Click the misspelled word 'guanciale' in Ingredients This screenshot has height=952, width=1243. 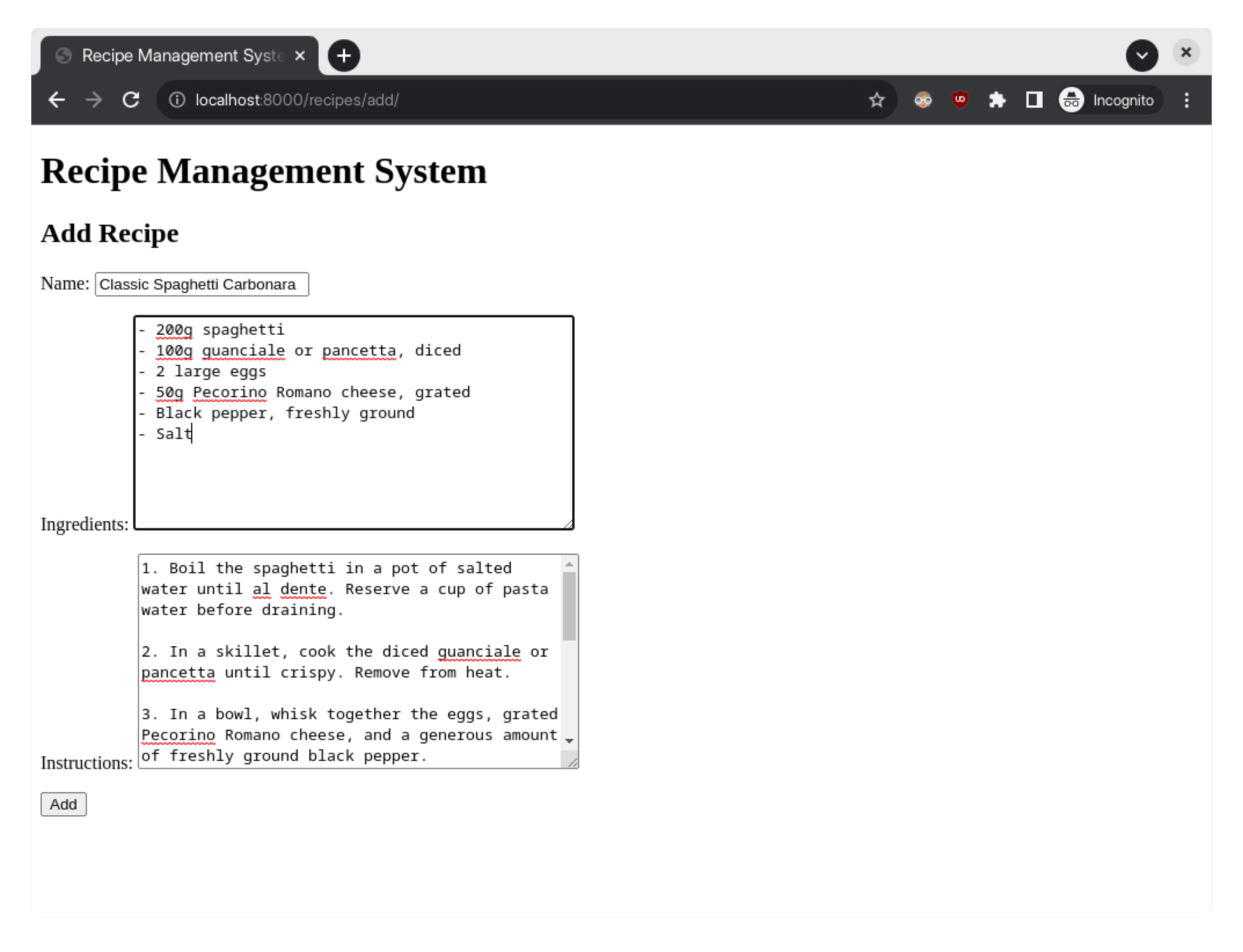(x=243, y=351)
